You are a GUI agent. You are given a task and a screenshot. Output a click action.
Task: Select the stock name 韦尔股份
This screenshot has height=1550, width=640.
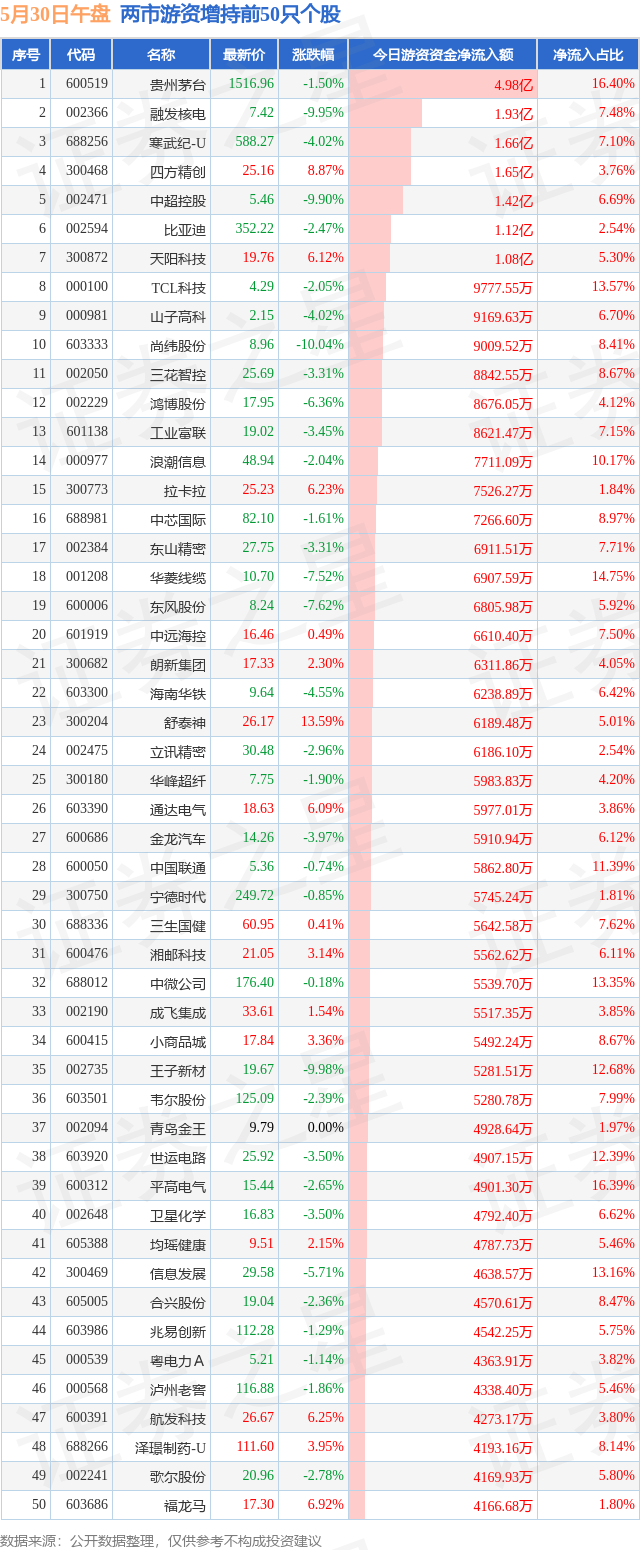tap(178, 1100)
